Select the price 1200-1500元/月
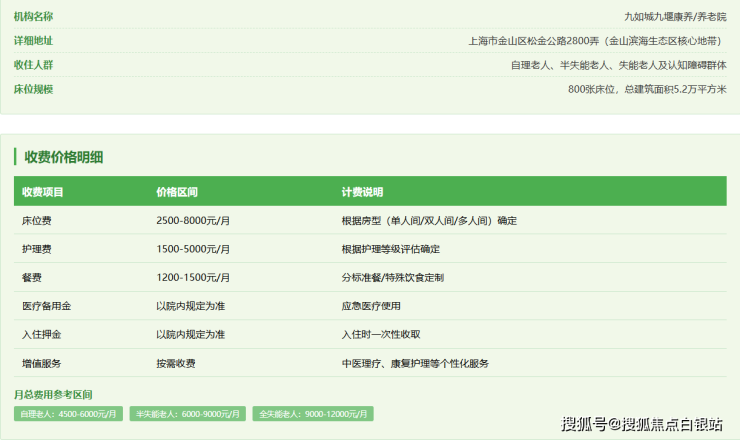 pos(193,278)
